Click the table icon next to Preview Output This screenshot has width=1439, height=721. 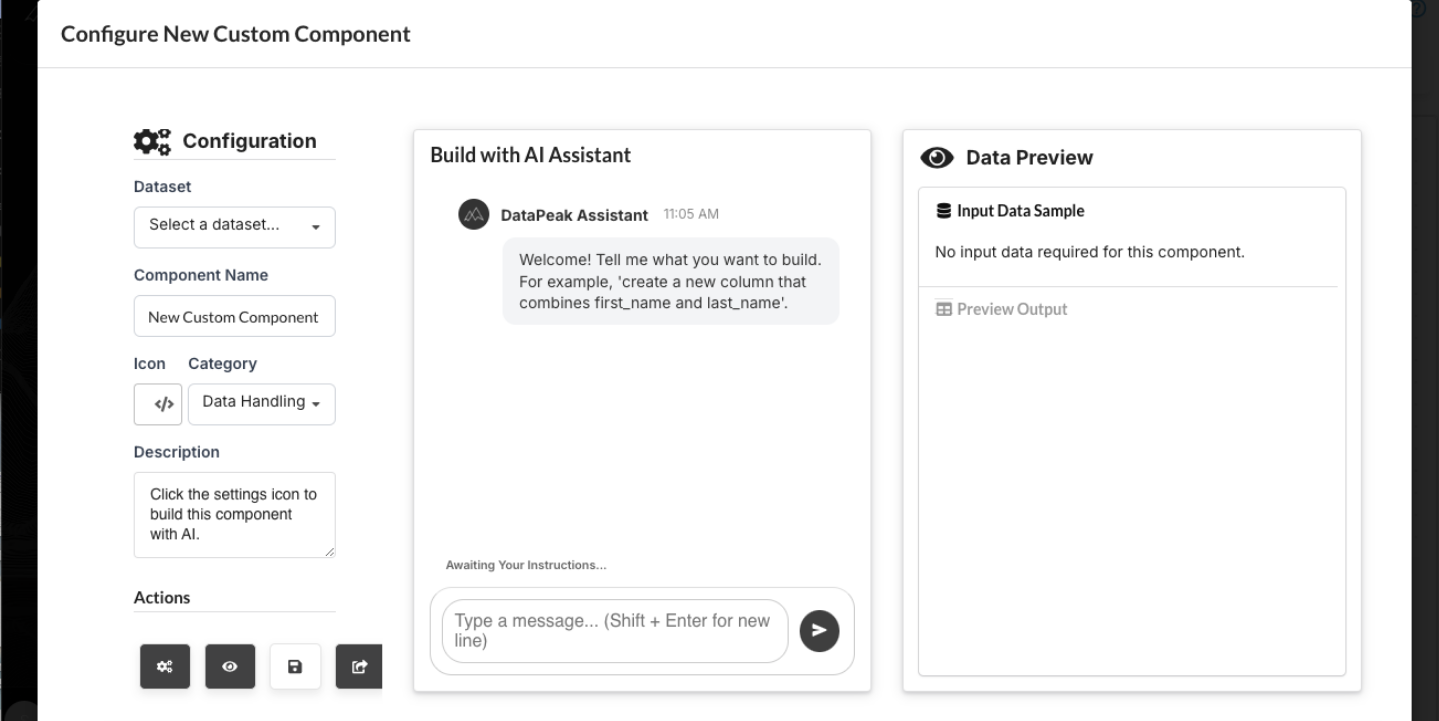click(942, 309)
